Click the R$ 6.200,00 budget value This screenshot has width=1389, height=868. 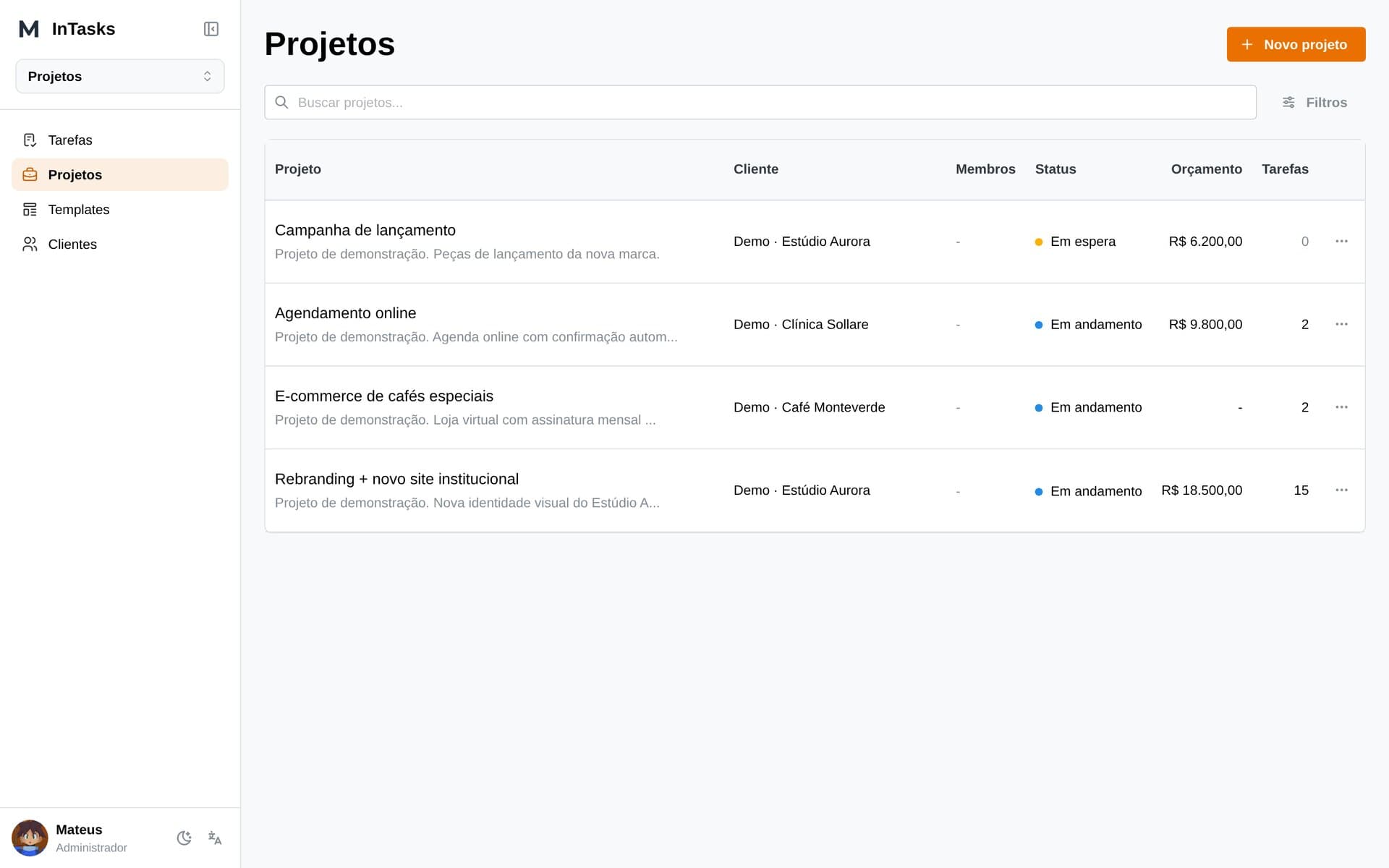point(1205,242)
